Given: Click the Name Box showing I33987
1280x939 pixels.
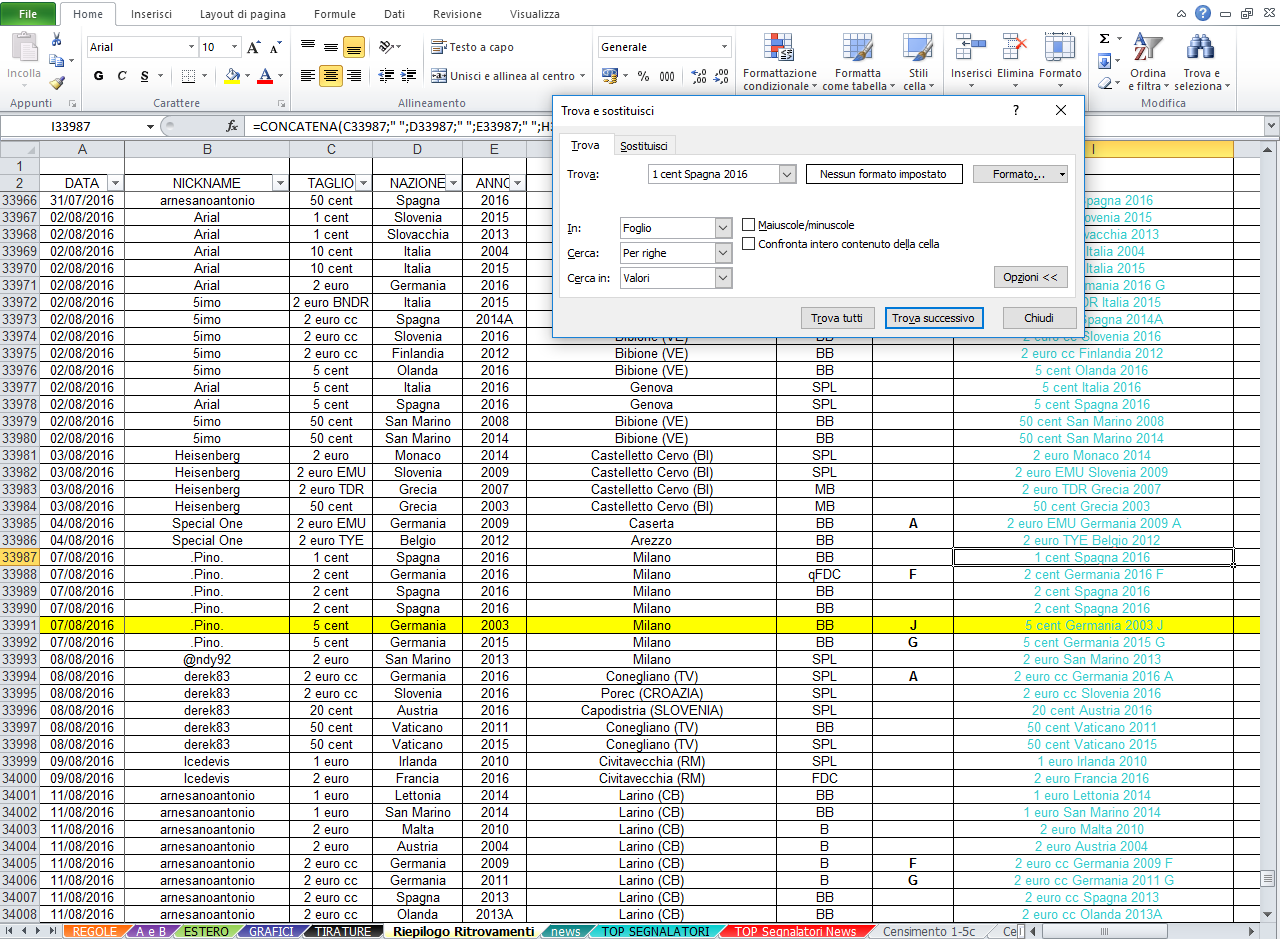Looking at the screenshot, I should [x=80, y=126].
